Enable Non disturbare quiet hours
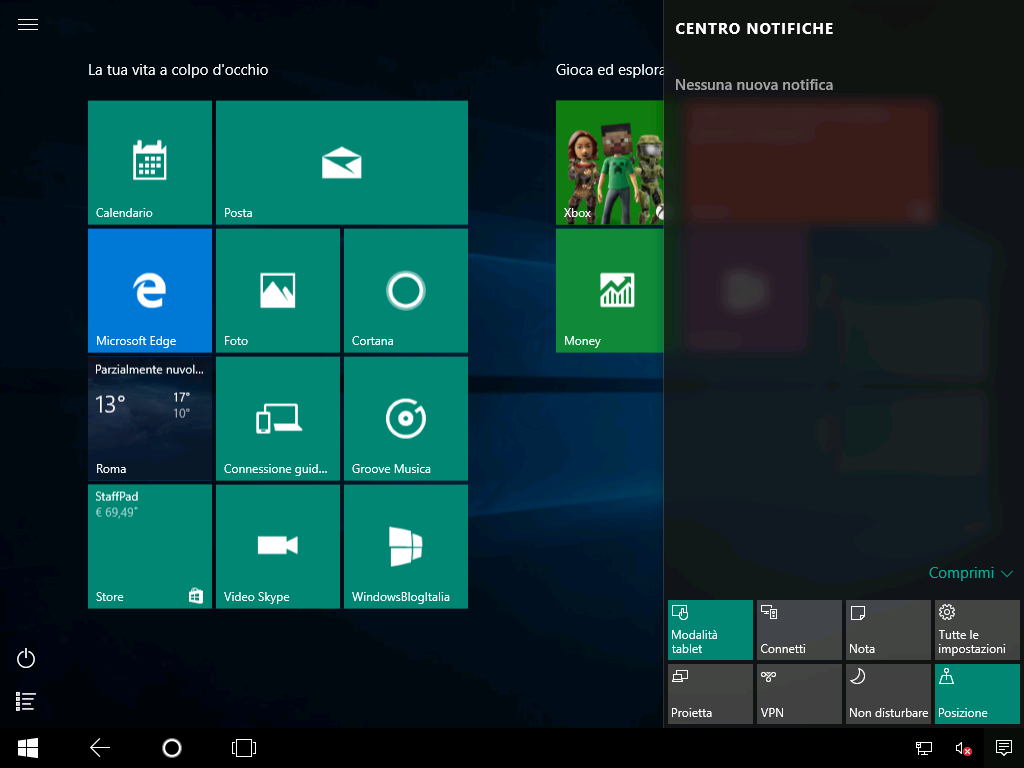Screen dimensions: 1024x768 [x=888, y=694]
